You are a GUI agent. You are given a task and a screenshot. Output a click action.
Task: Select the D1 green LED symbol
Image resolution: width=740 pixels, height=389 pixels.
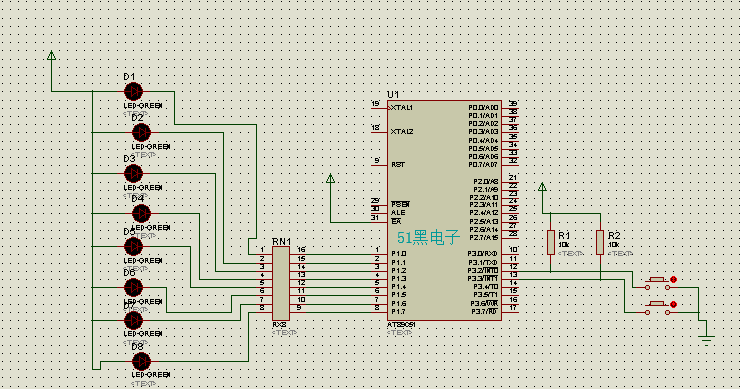[x=134, y=92]
